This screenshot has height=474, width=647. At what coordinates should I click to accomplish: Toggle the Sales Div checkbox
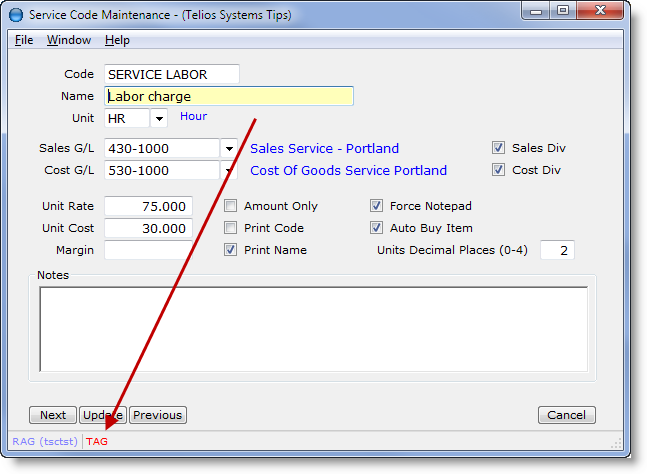coord(498,148)
